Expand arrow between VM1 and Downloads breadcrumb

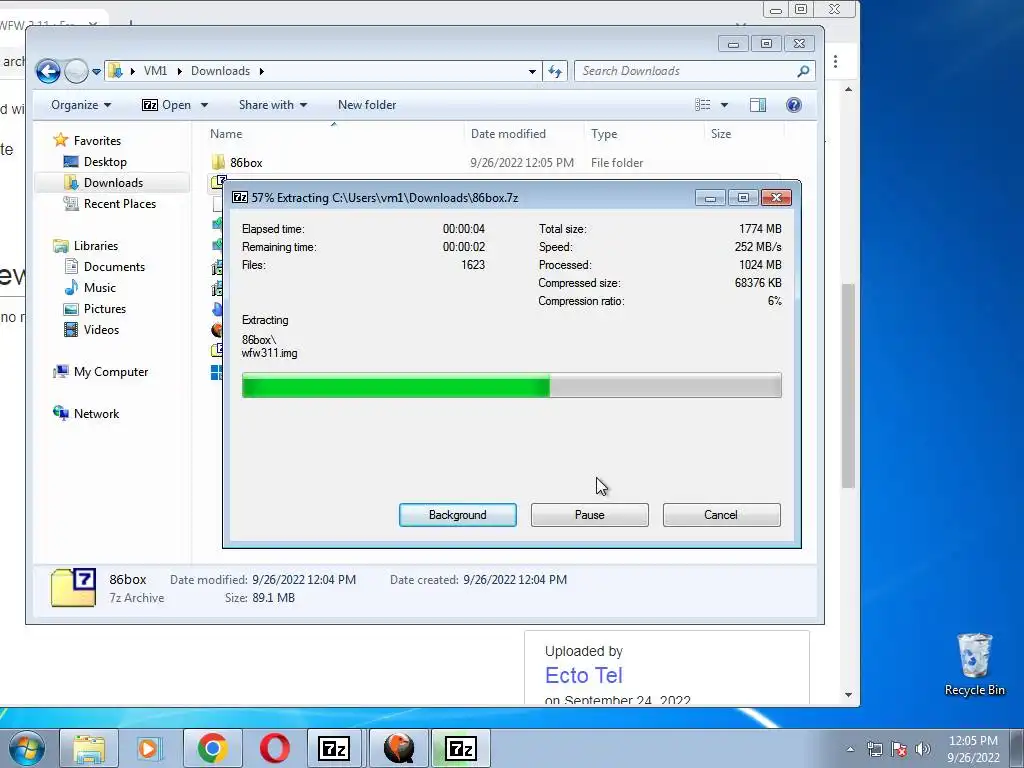point(180,71)
